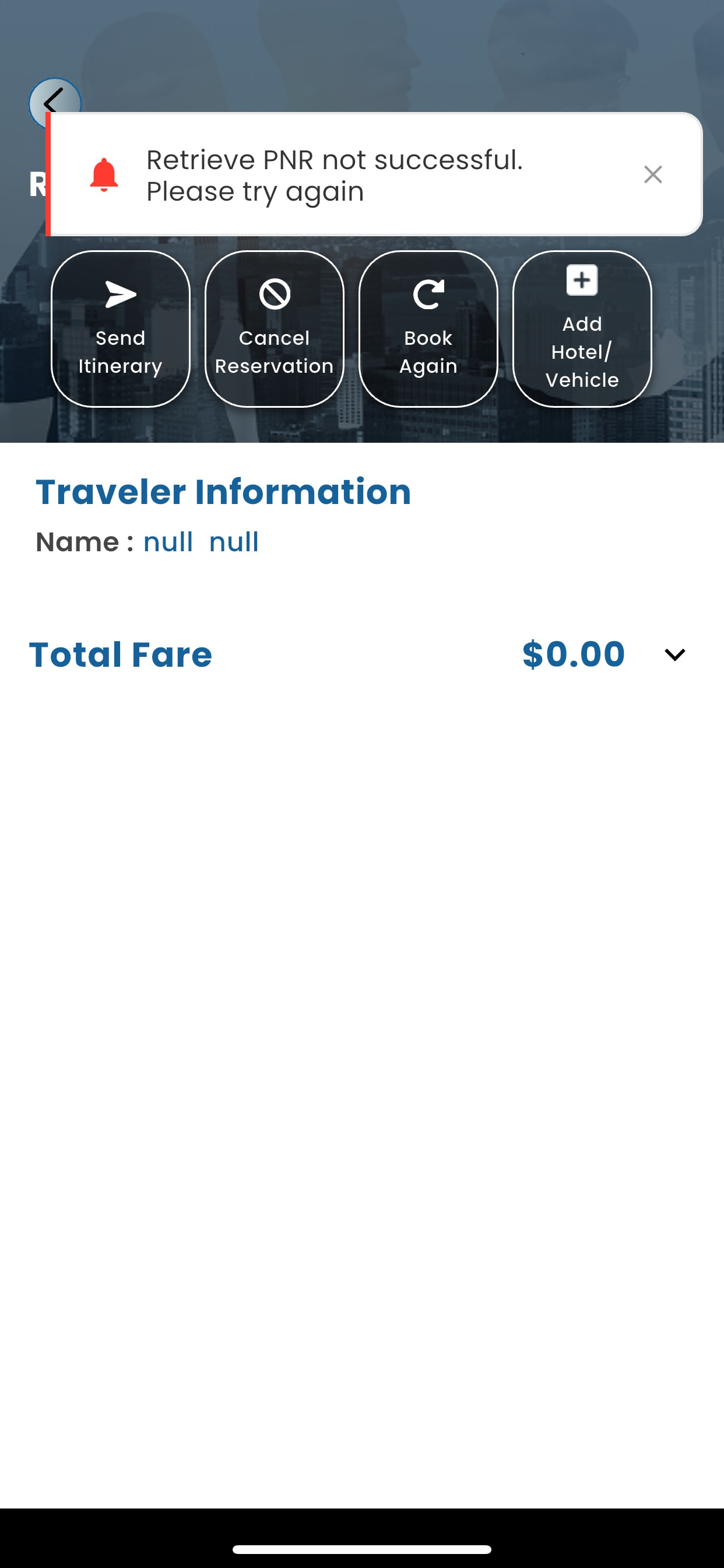Expand the Total Fare chevron
This screenshot has height=1568, width=724.
[x=674, y=654]
